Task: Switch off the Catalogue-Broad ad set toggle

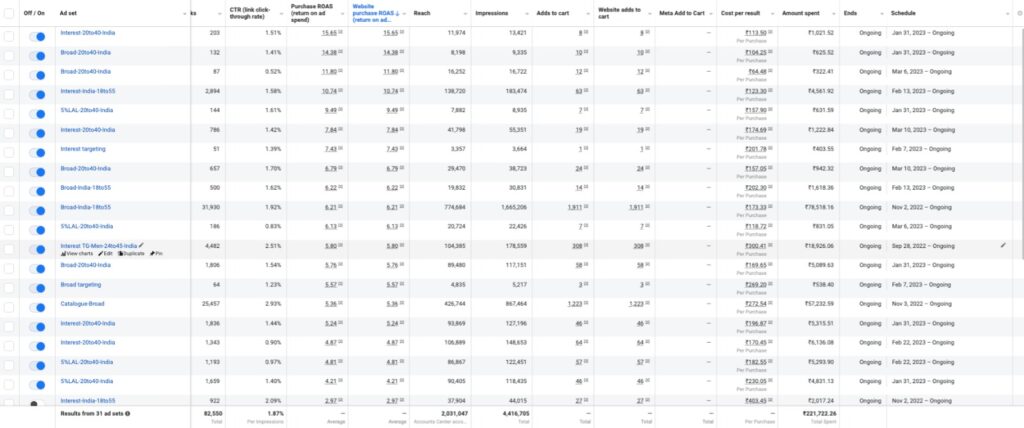Action: pos(38,303)
